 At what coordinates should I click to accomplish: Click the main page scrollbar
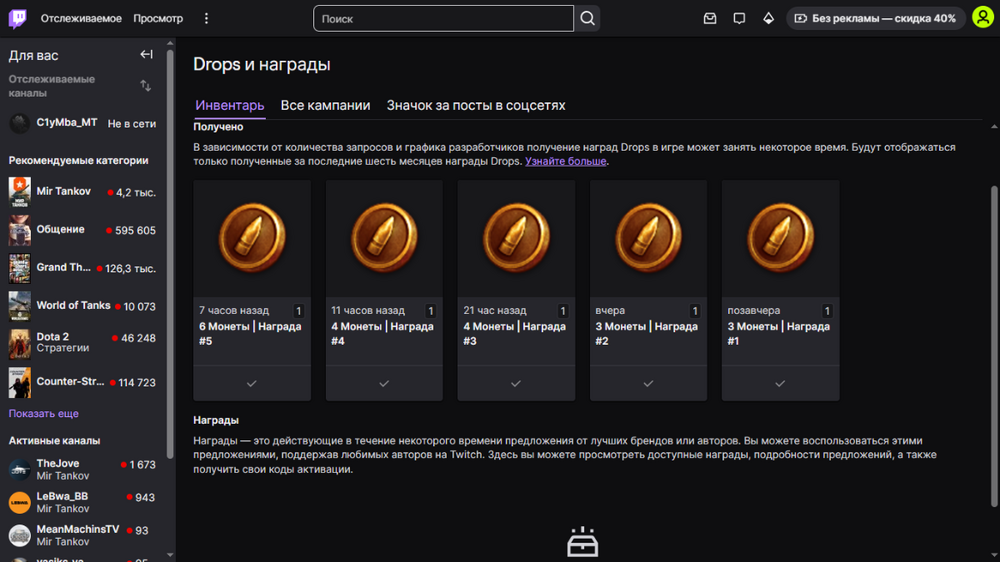point(994,346)
